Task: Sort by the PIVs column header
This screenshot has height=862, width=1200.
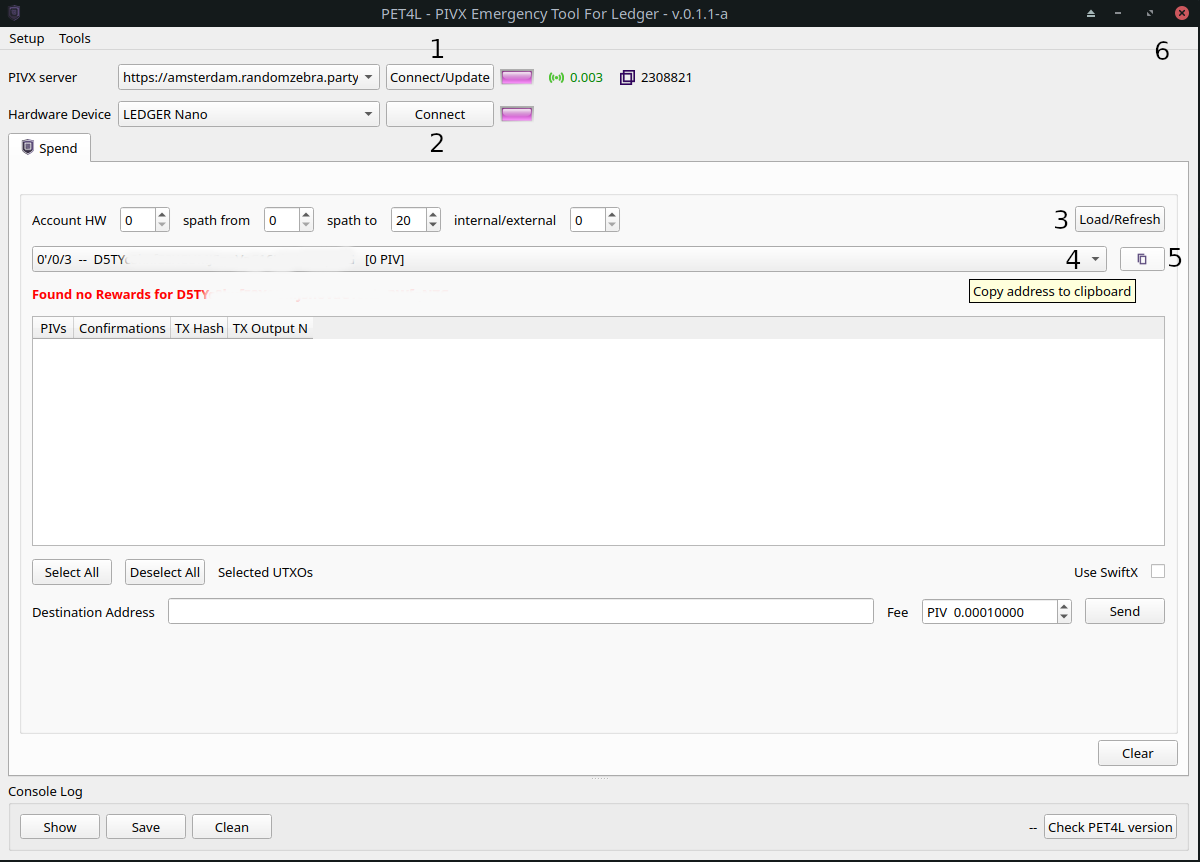Action: click(x=53, y=328)
